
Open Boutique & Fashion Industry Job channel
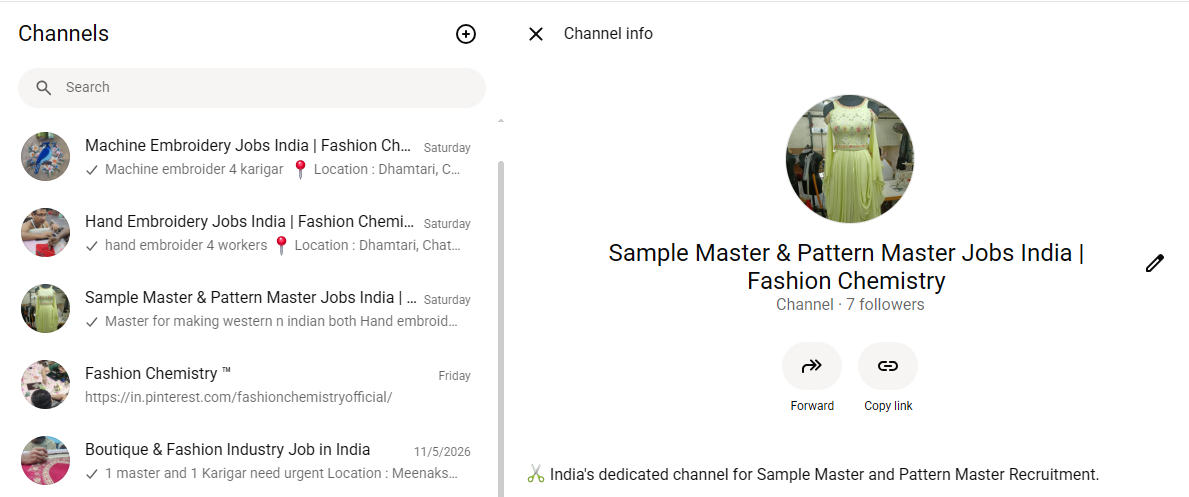[x=247, y=461]
